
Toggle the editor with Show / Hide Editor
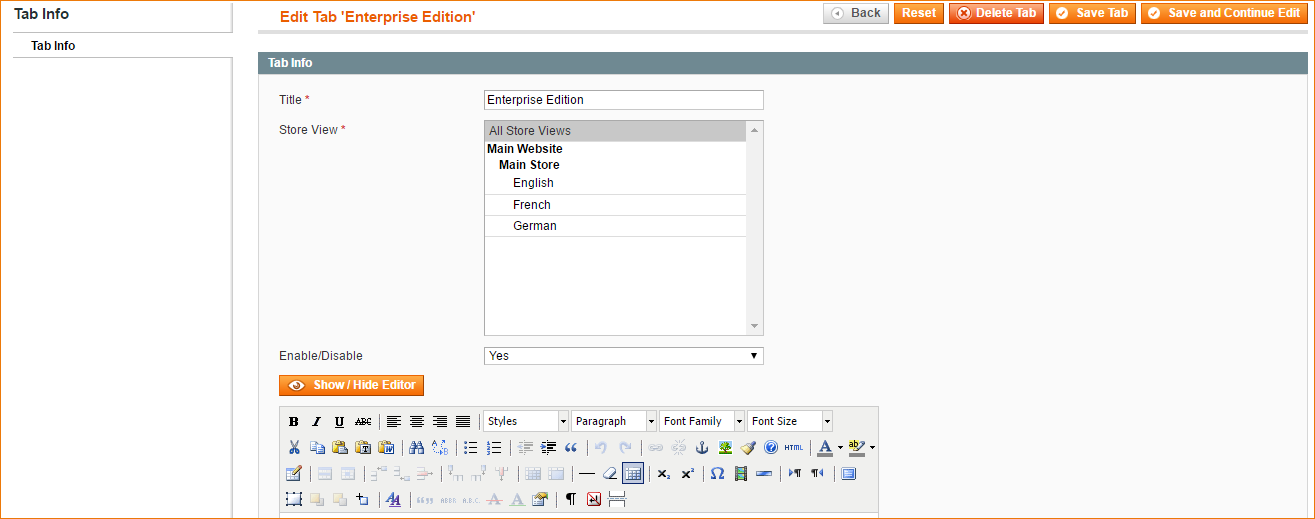(352, 385)
